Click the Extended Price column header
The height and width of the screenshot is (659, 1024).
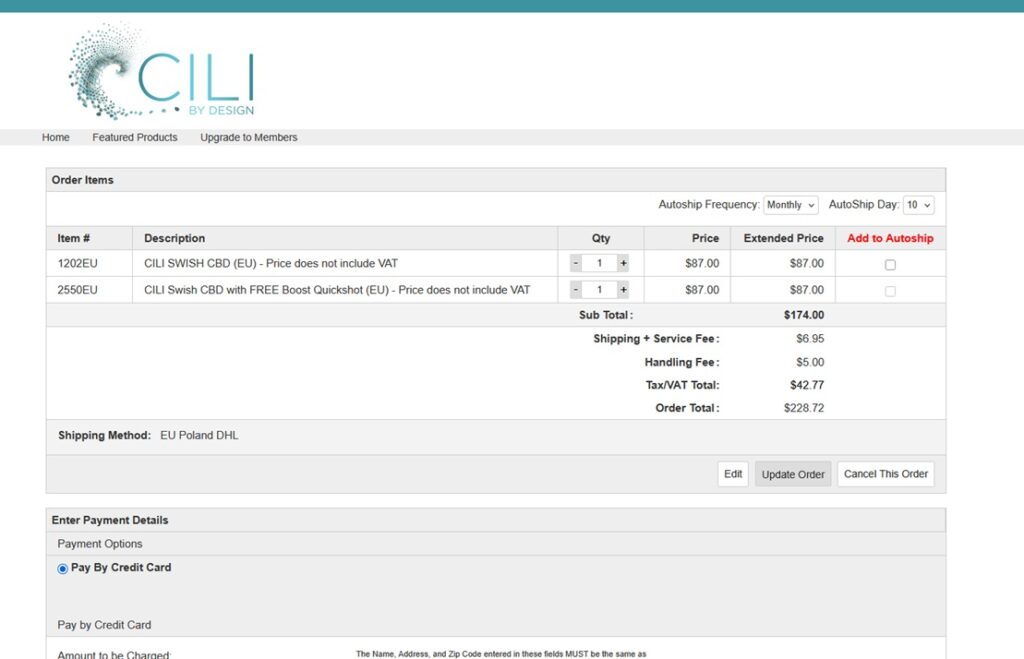[783, 238]
